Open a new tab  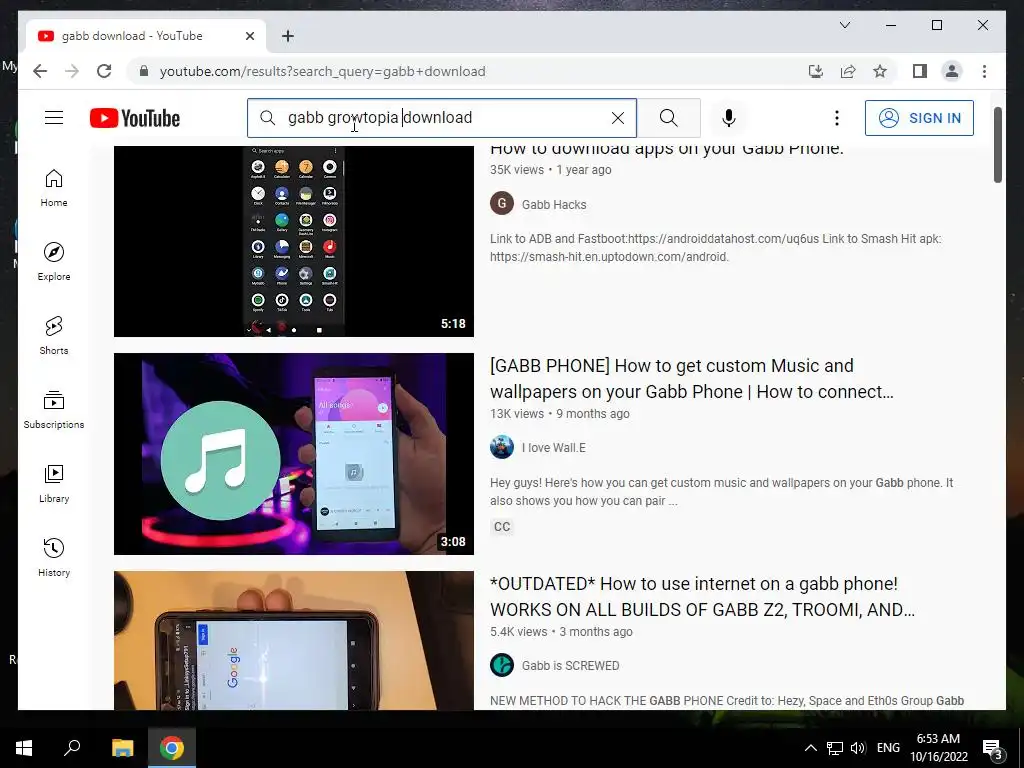point(288,36)
